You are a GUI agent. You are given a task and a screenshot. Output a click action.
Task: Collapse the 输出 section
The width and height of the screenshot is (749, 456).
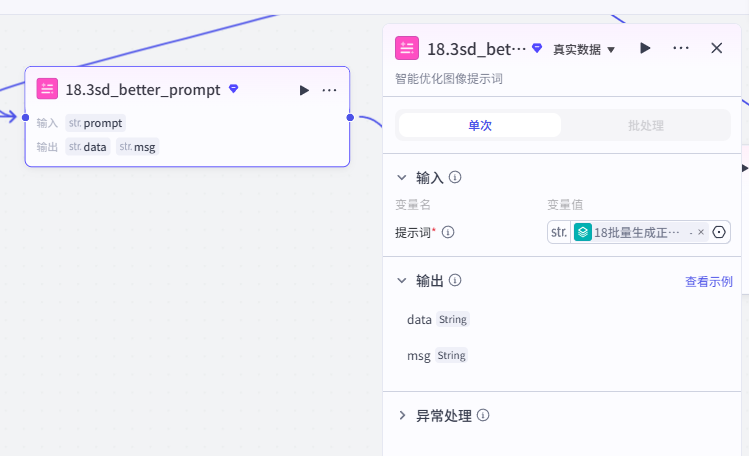402,281
